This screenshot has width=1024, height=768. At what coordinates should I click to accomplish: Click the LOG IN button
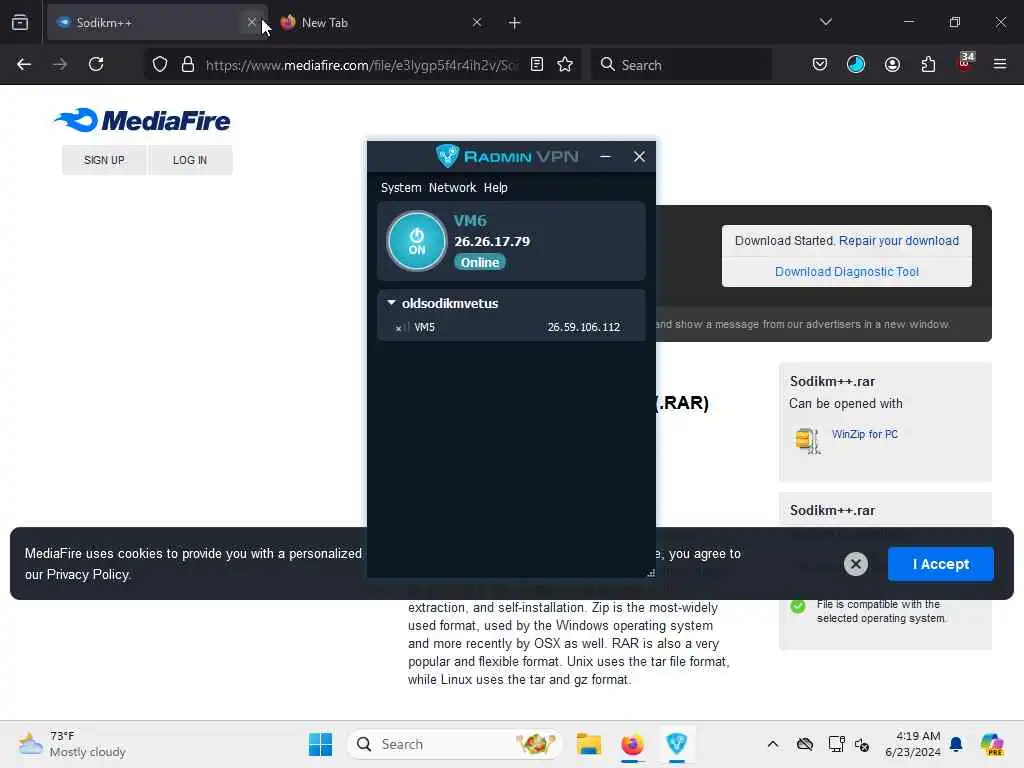point(190,160)
